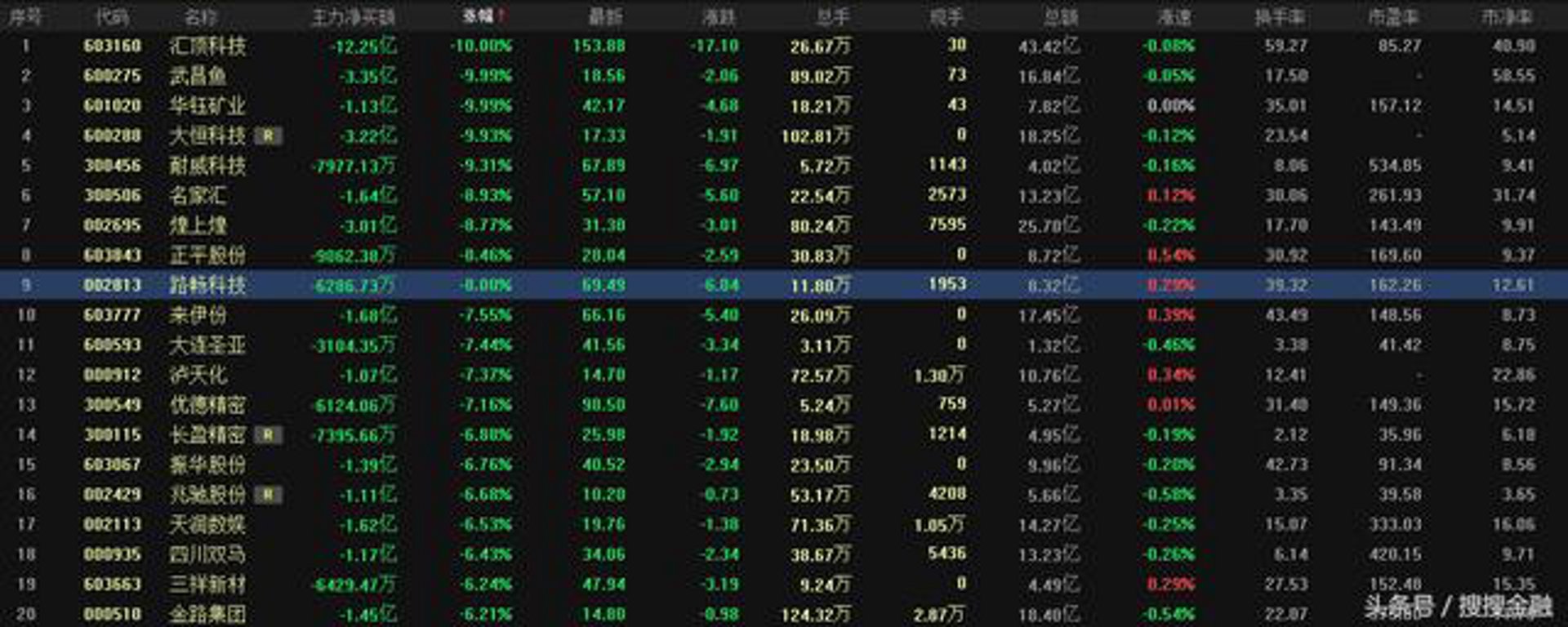
Task: Sort by the 总额 column header
Action: tap(1061, 16)
